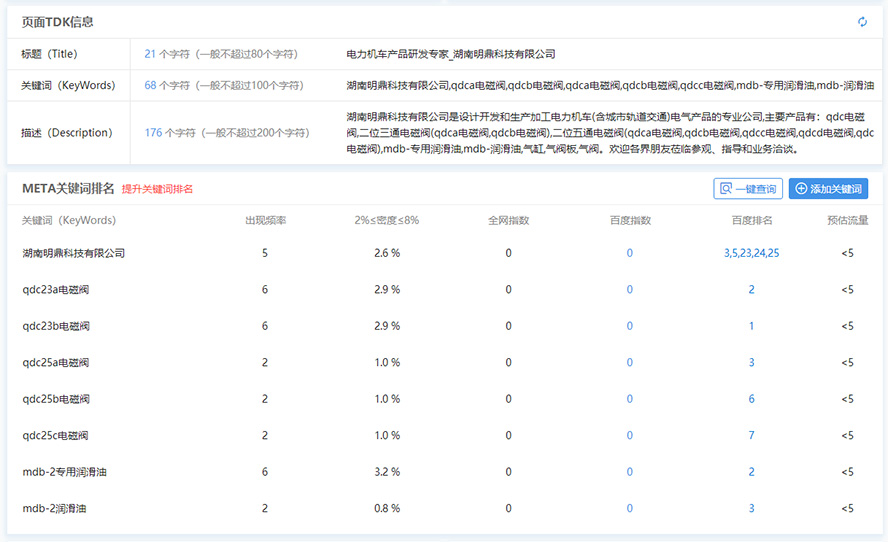Select keyword qdc25c电磁阀
Viewport: 888px width, 542px height.
tap(55, 436)
